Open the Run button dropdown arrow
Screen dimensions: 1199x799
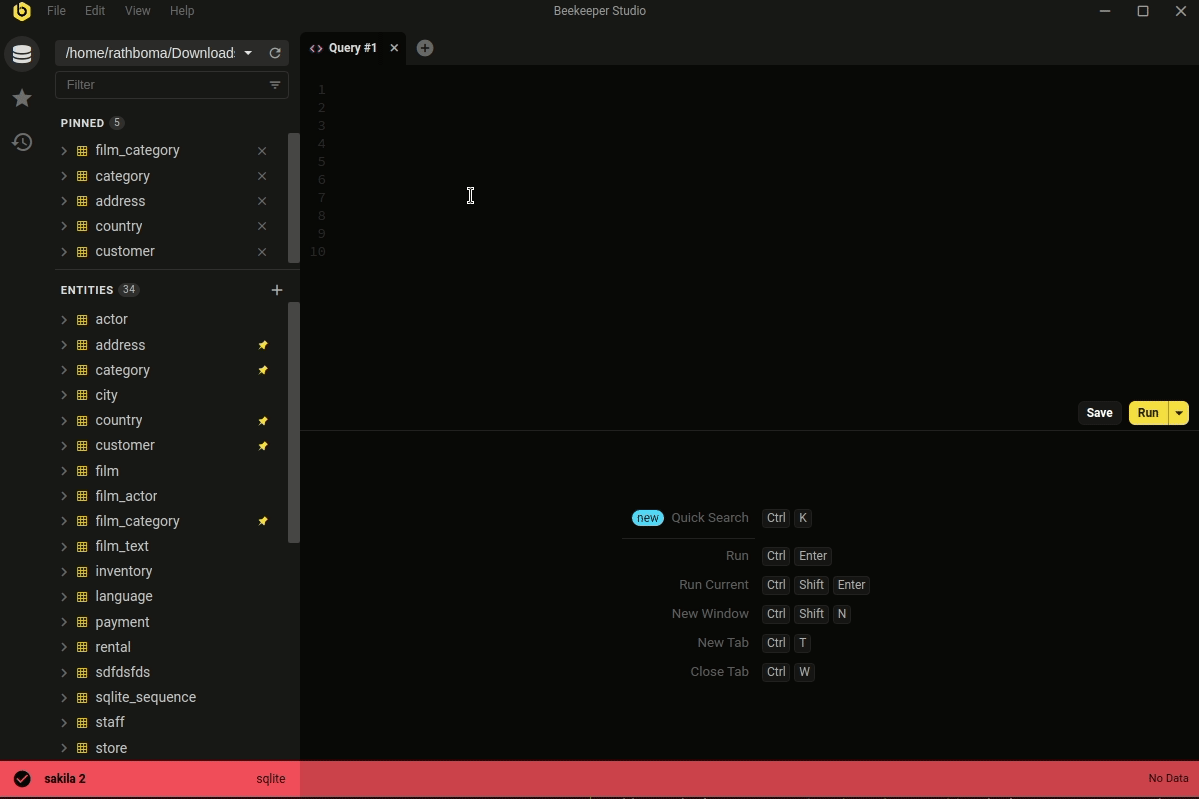pyautogui.click(x=1179, y=413)
